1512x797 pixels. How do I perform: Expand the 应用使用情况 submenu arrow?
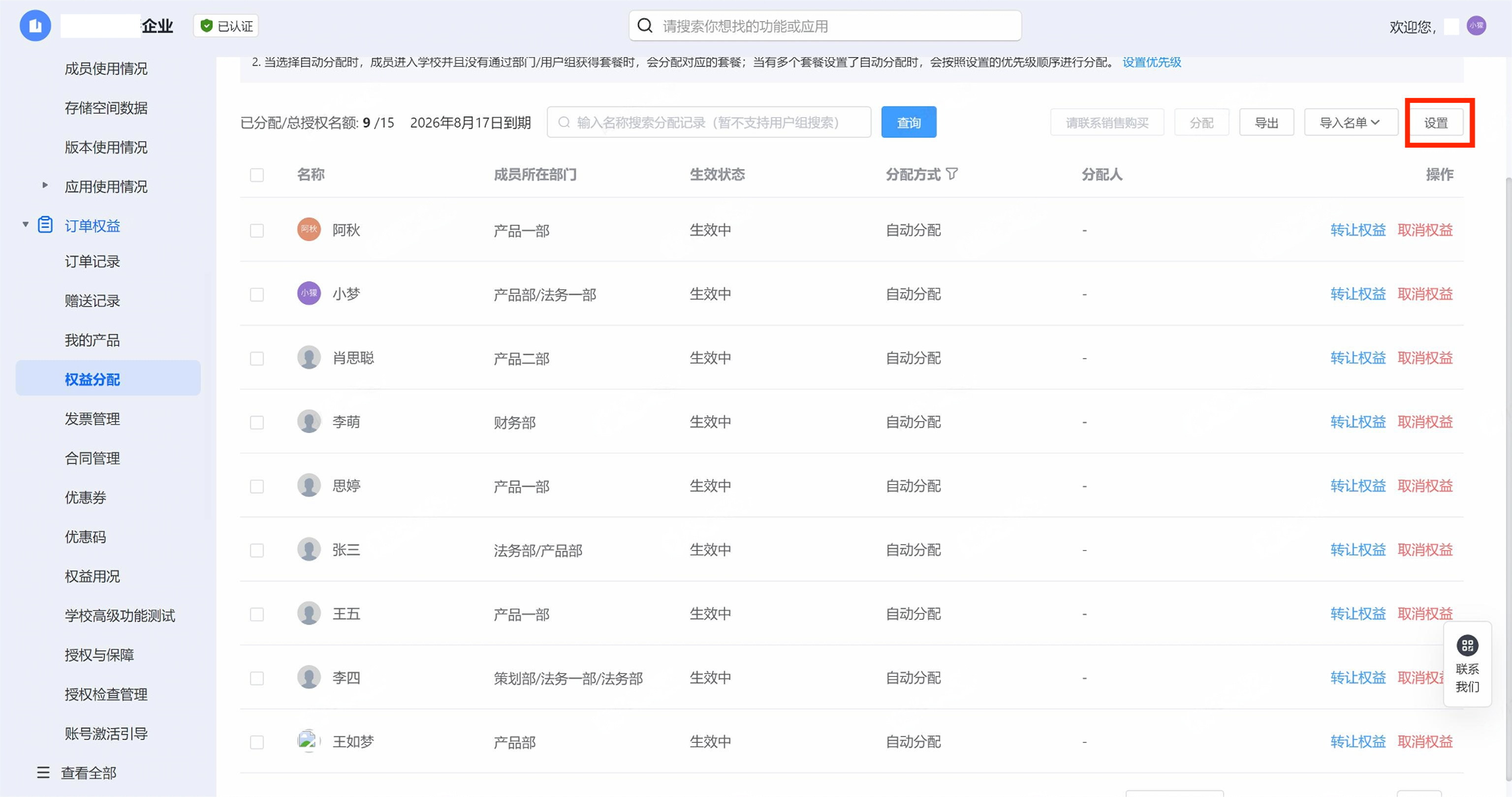[45, 185]
